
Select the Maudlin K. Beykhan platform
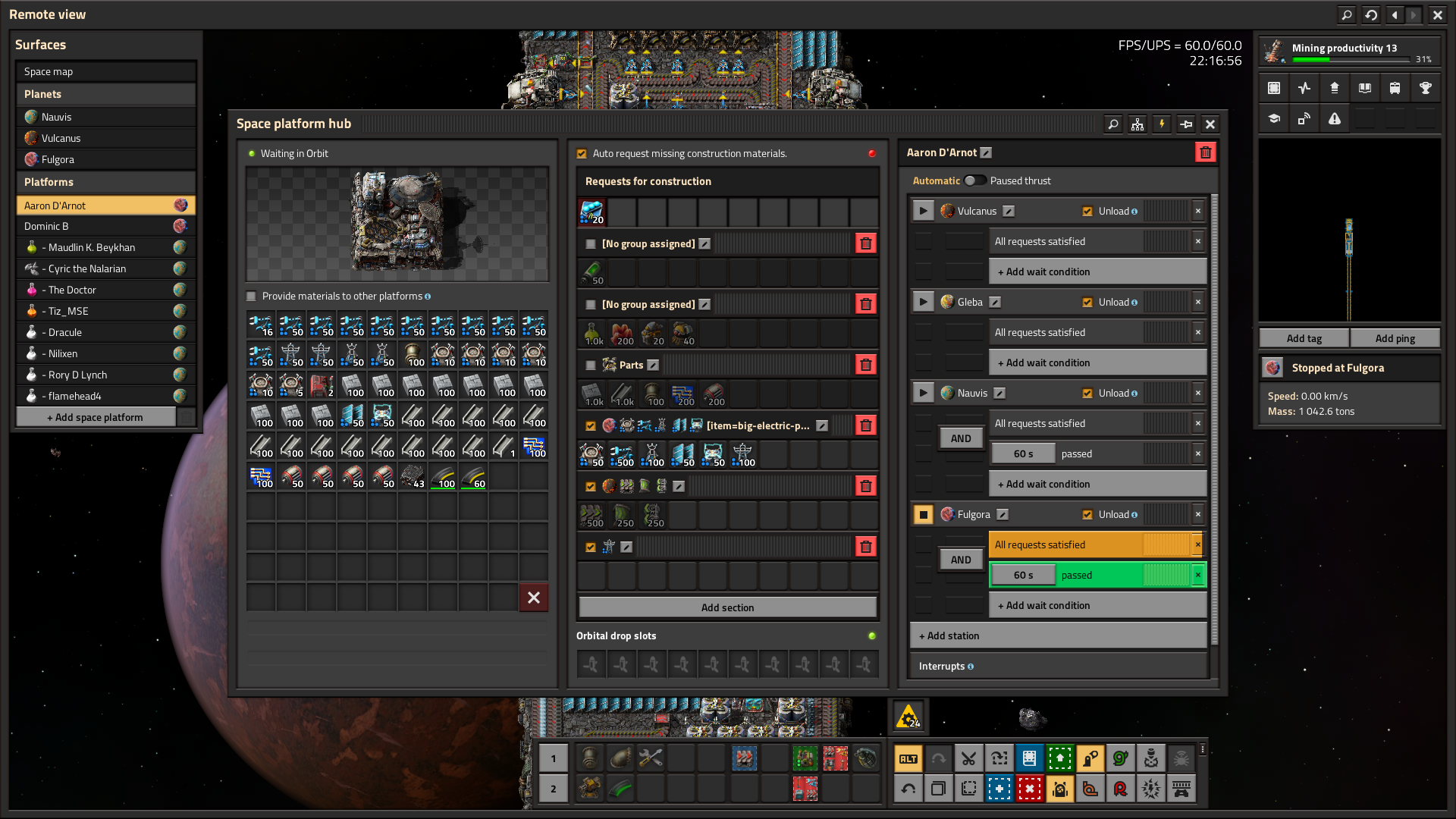tap(106, 247)
